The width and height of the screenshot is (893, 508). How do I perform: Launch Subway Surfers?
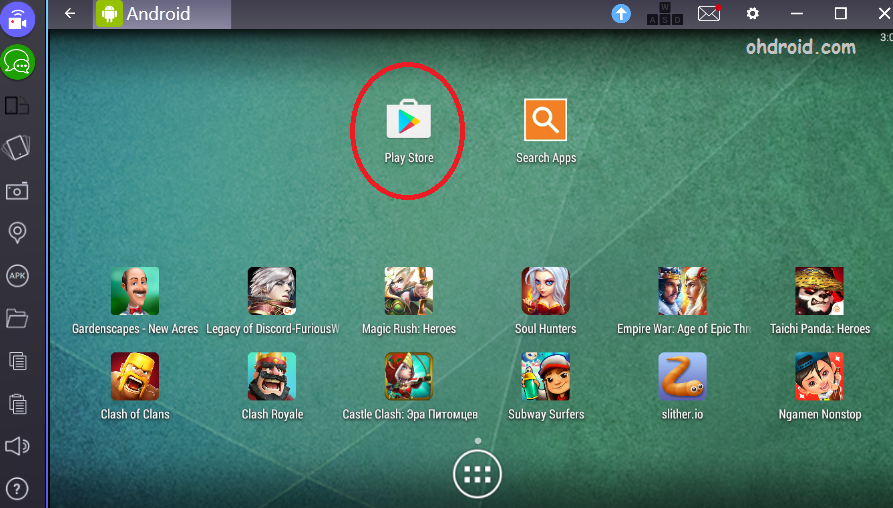coord(546,376)
